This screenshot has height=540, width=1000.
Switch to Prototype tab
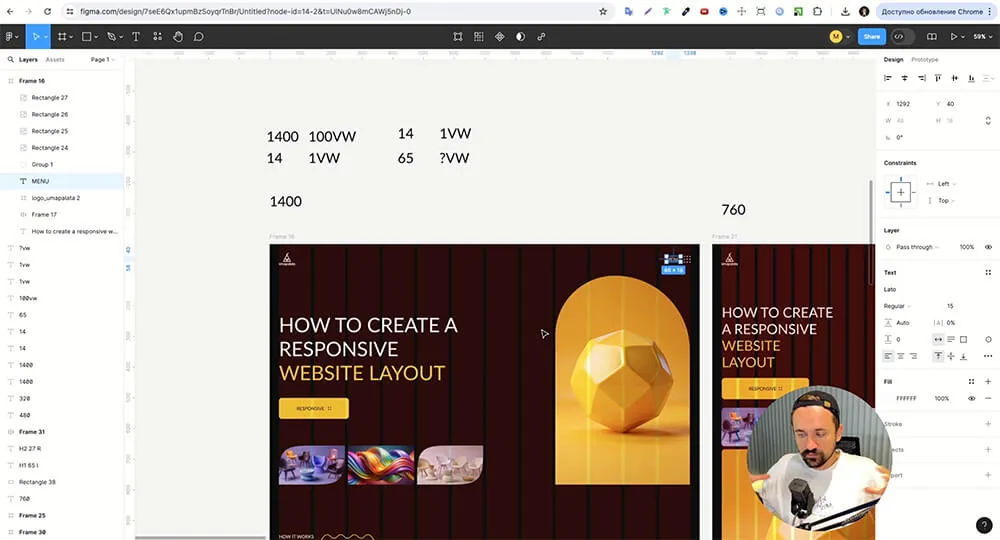pos(925,59)
